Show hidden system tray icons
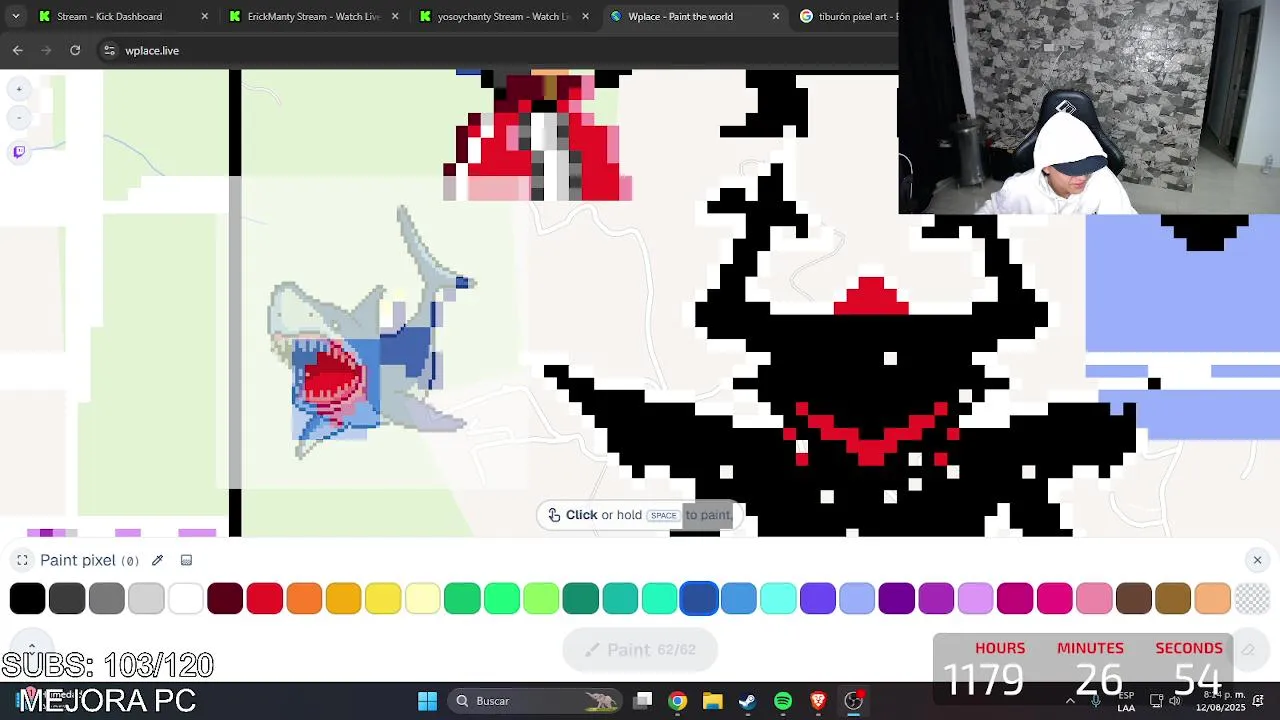The image size is (1280, 720). [1070, 701]
